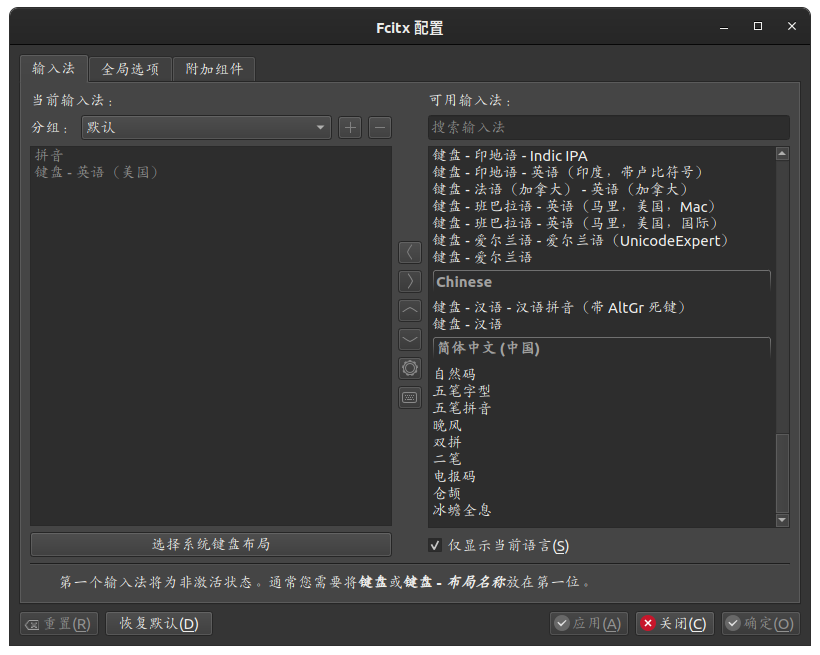The image size is (820, 655).
Task: Click scrollbar down arrow in available list
Action: coord(782,520)
